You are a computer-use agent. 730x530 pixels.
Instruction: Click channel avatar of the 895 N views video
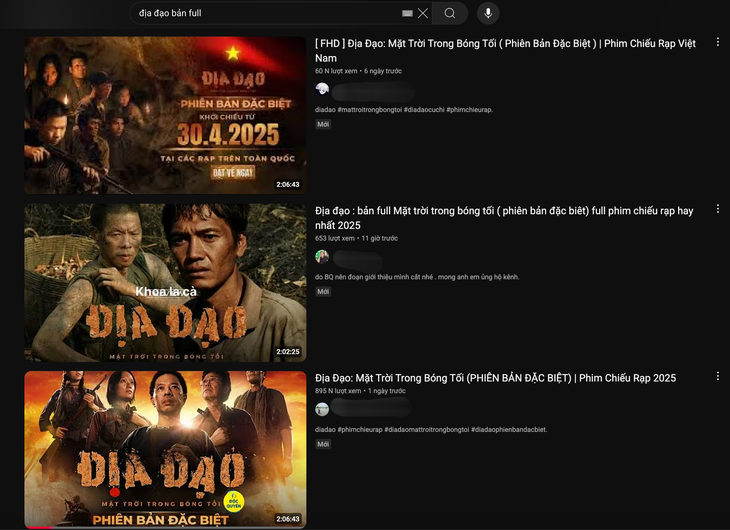(322, 409)
